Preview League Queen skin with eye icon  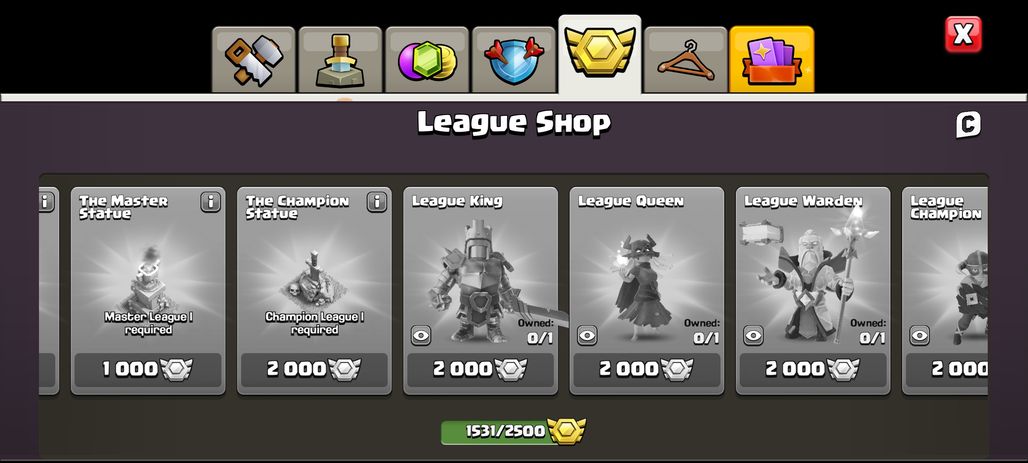[587, 336]
